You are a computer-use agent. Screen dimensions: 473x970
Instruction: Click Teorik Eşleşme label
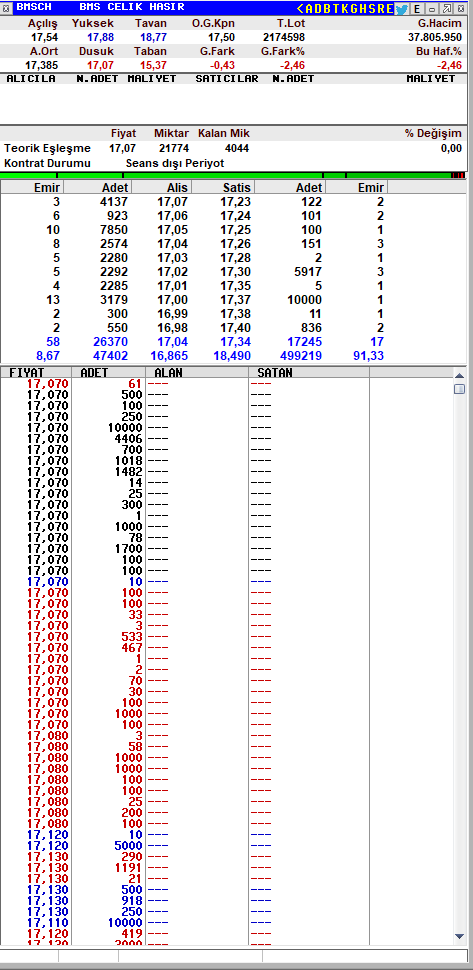(48, 148)
